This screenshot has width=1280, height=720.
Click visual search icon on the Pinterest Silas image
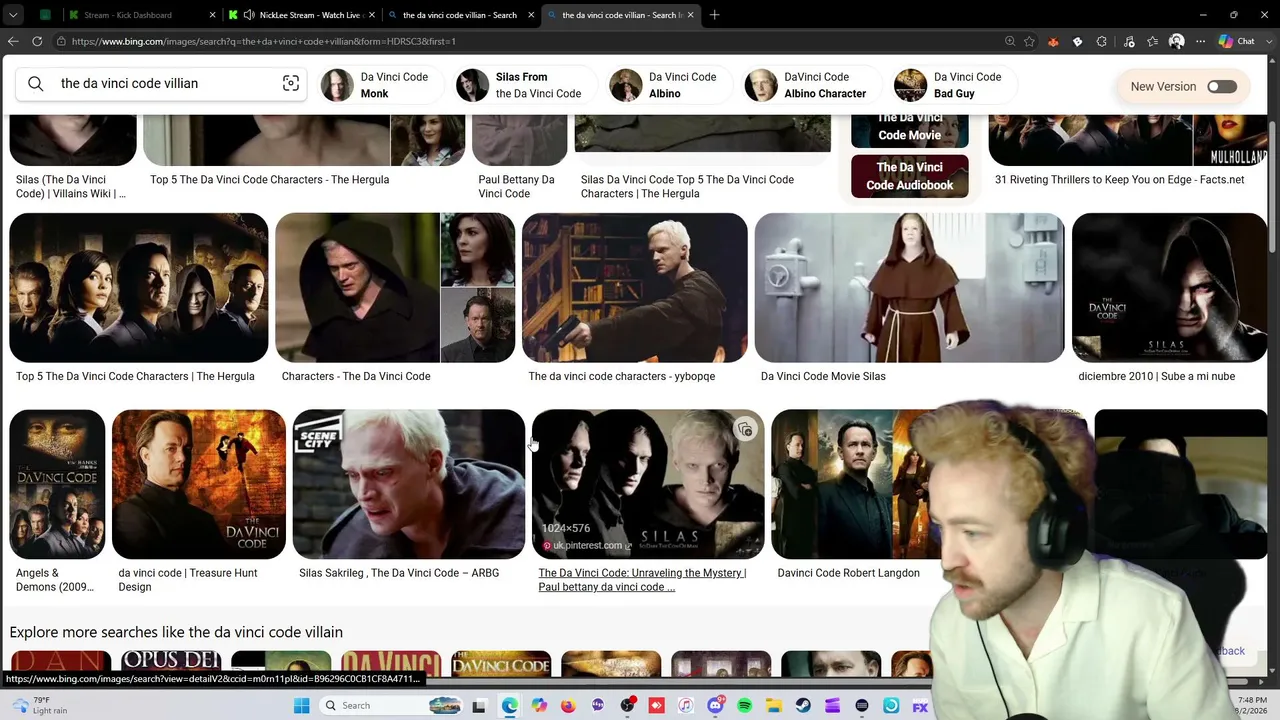[745, 430]
